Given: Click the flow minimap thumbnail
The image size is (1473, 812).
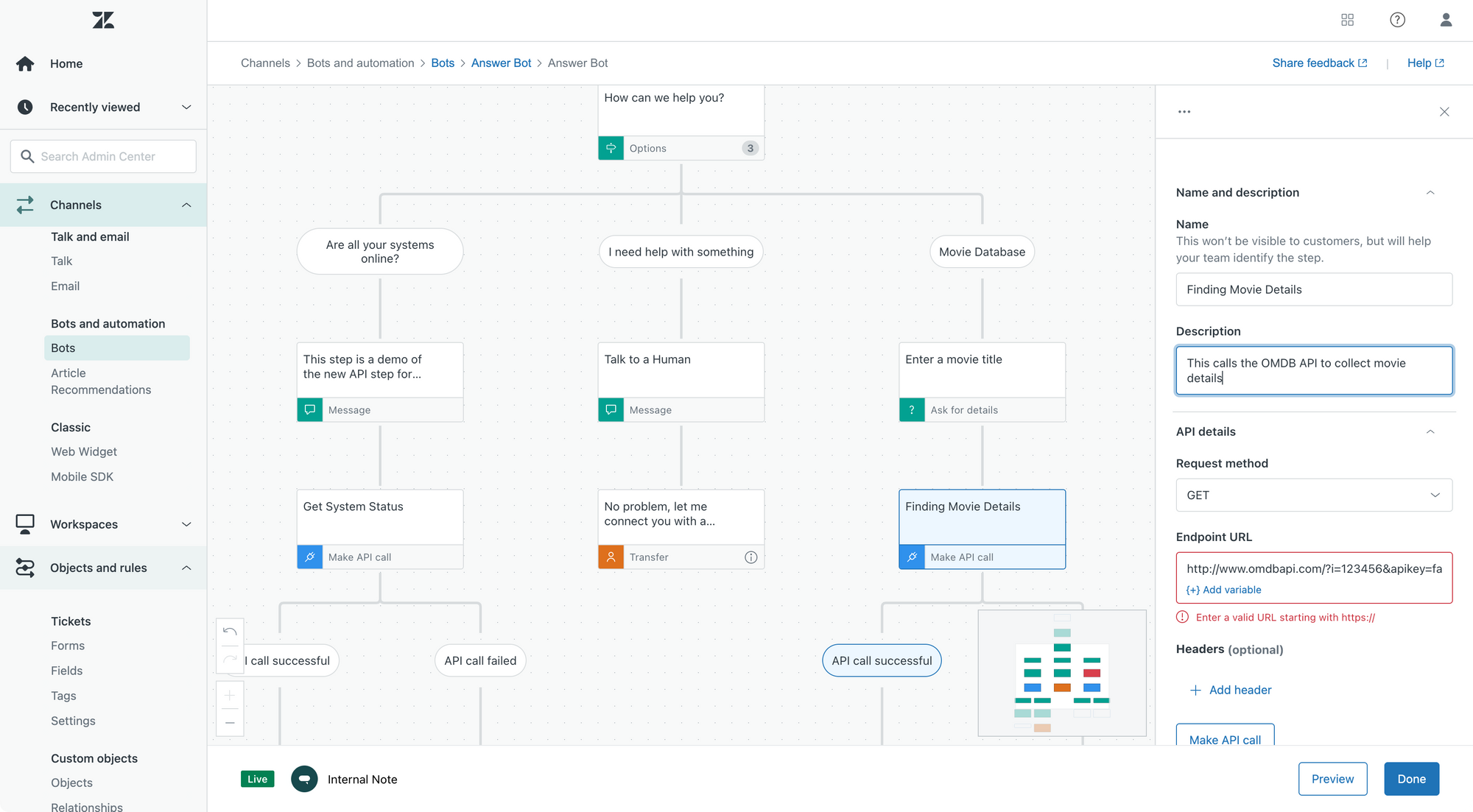Looking at the screenshot, I should (x=1062, y=673).
